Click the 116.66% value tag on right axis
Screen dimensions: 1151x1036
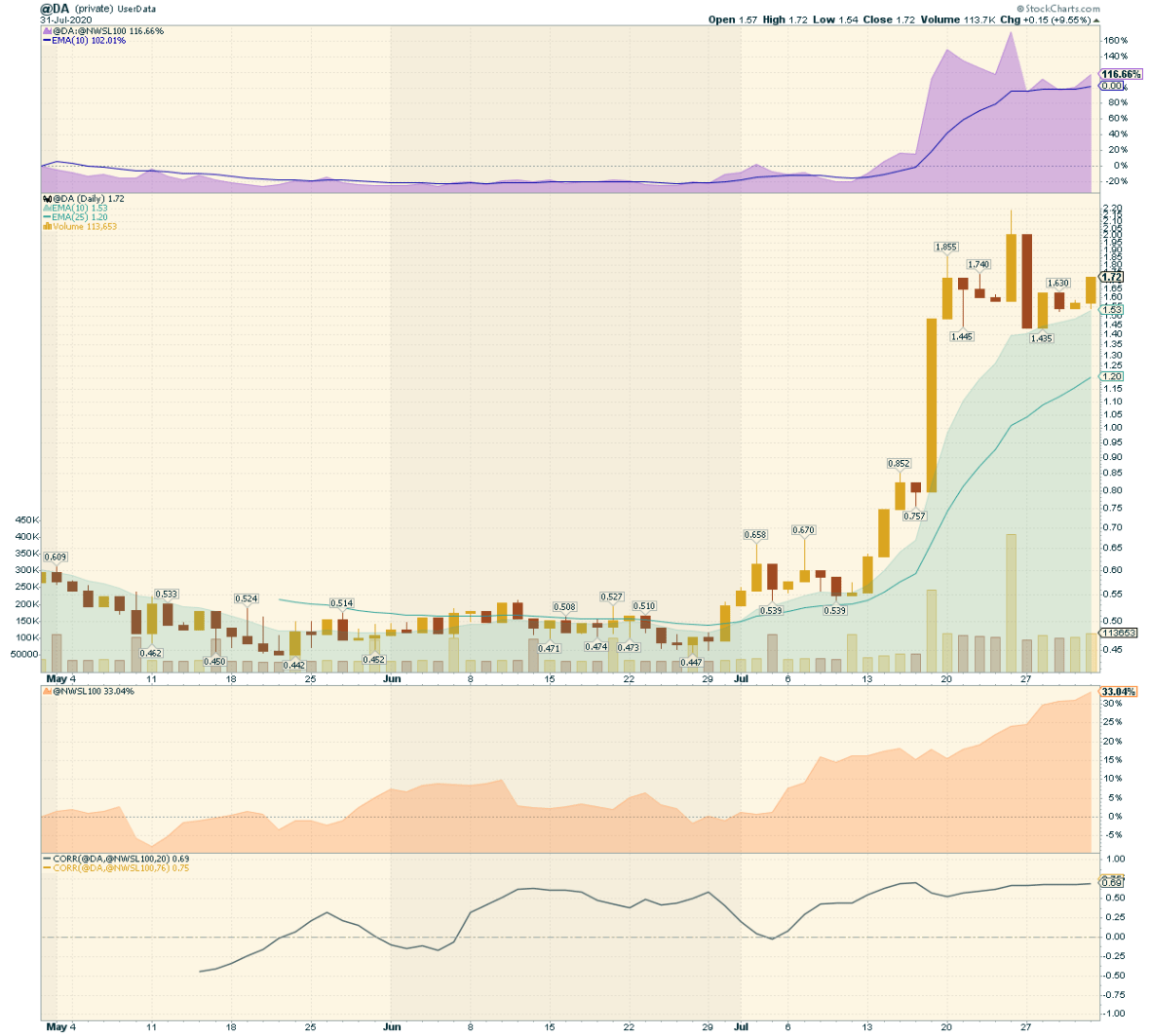[x=1121, y=74]
